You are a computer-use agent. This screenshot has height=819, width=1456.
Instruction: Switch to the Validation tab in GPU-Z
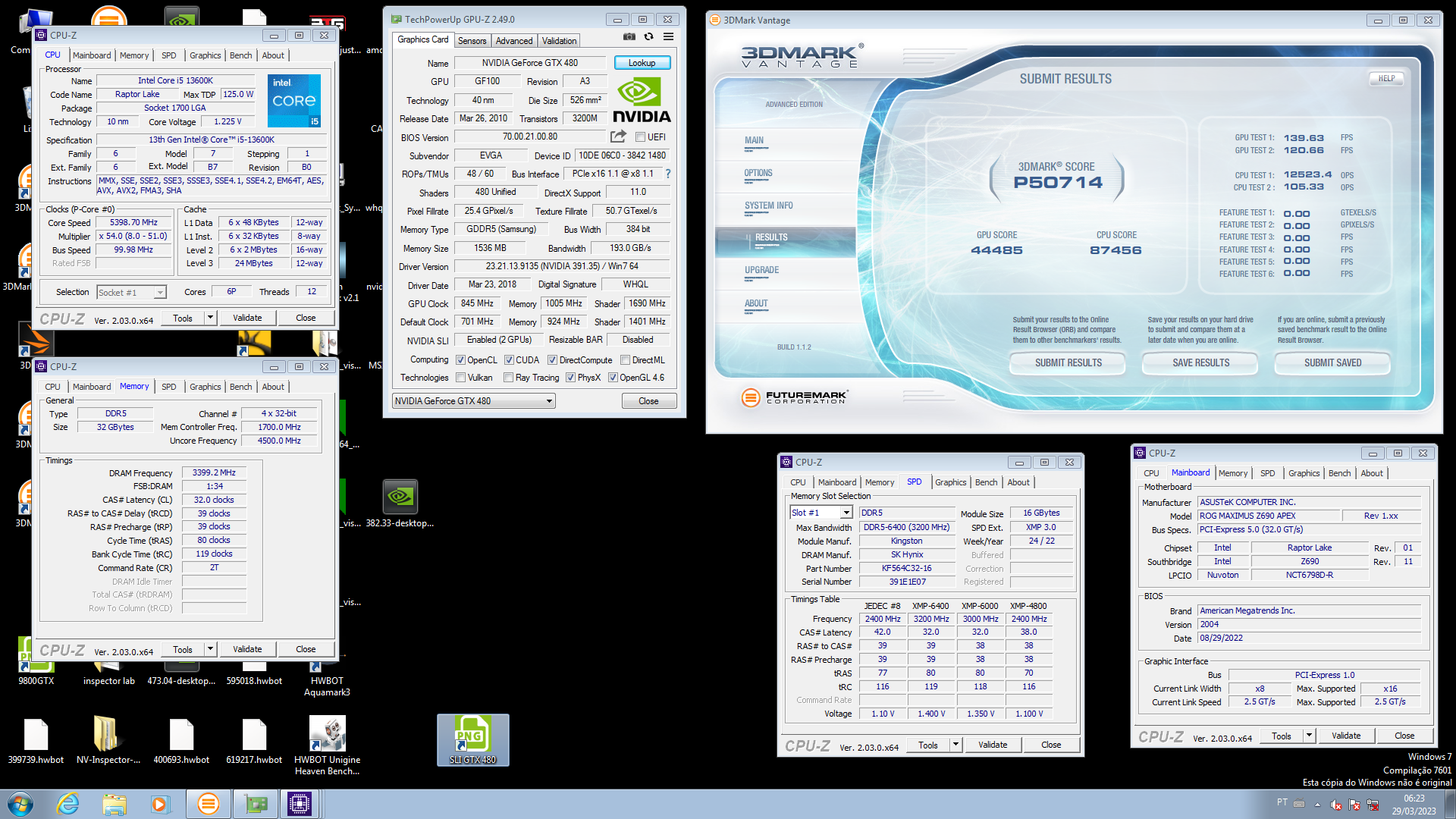click(560, 41)
